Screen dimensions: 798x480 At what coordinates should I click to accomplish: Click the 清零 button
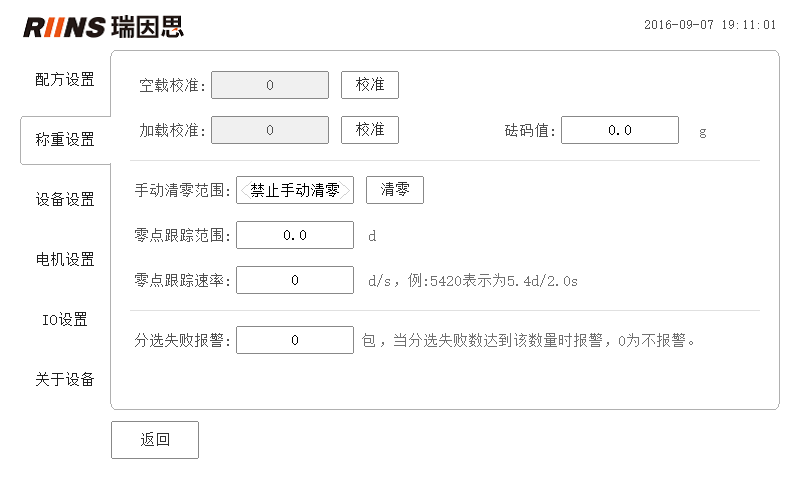pyautogui.click(x=395, y=190)
